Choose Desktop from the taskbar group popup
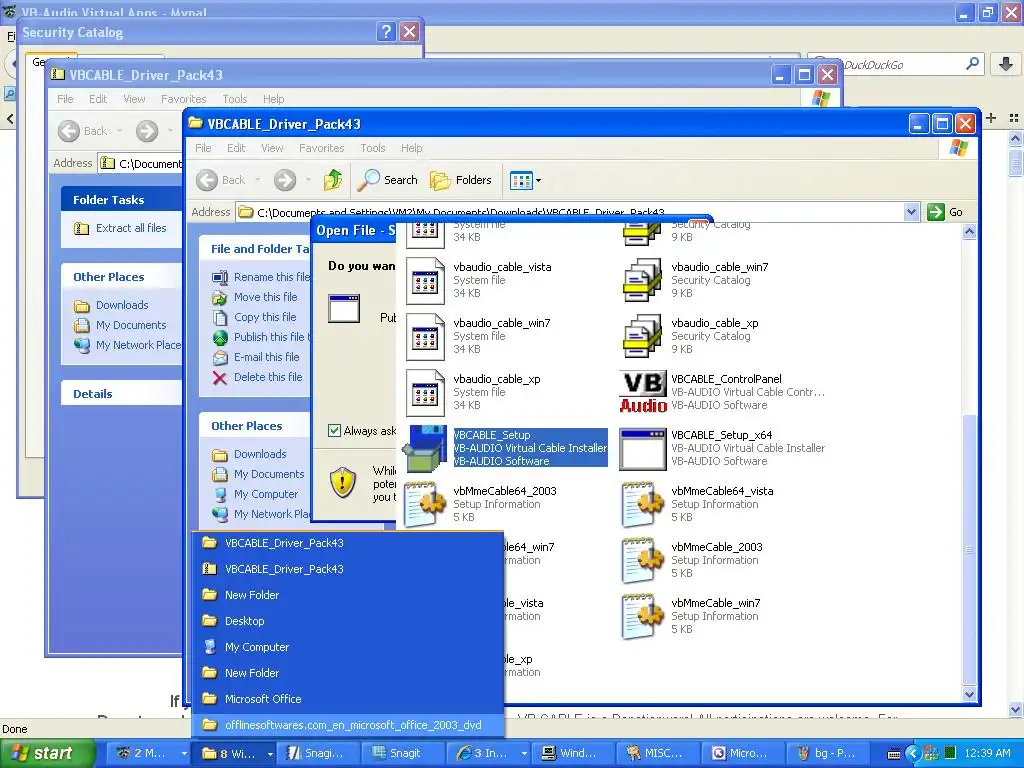 (347, 621)
